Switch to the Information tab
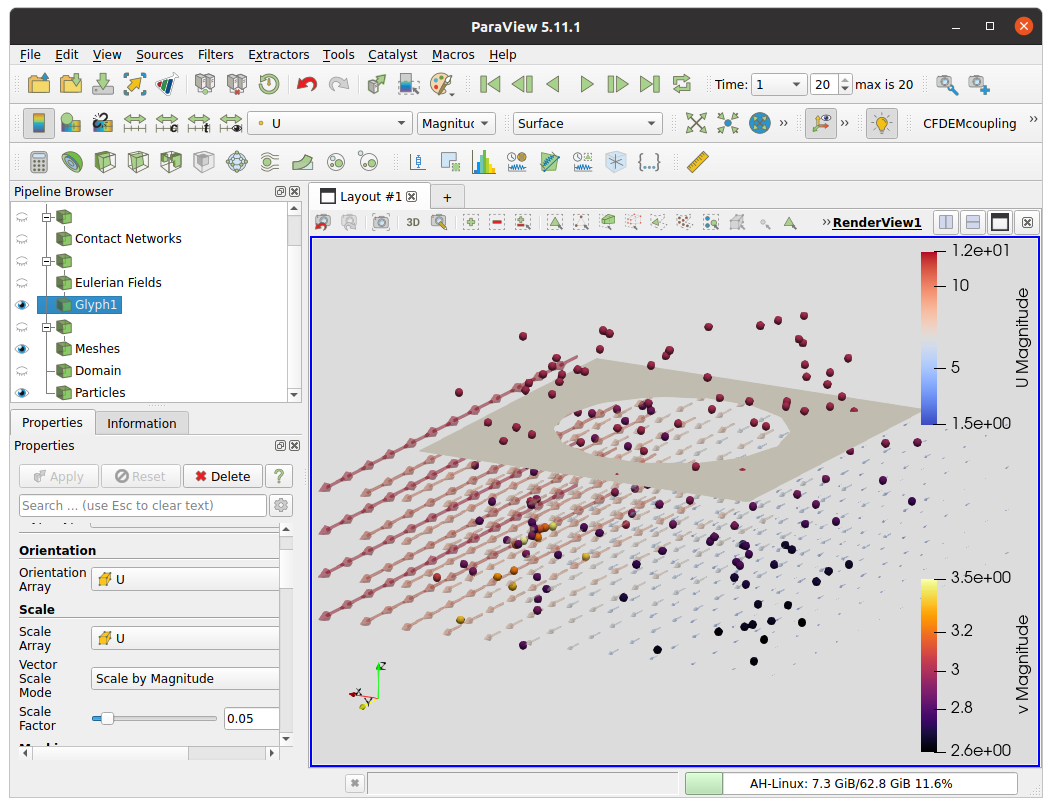 [142, 423]
